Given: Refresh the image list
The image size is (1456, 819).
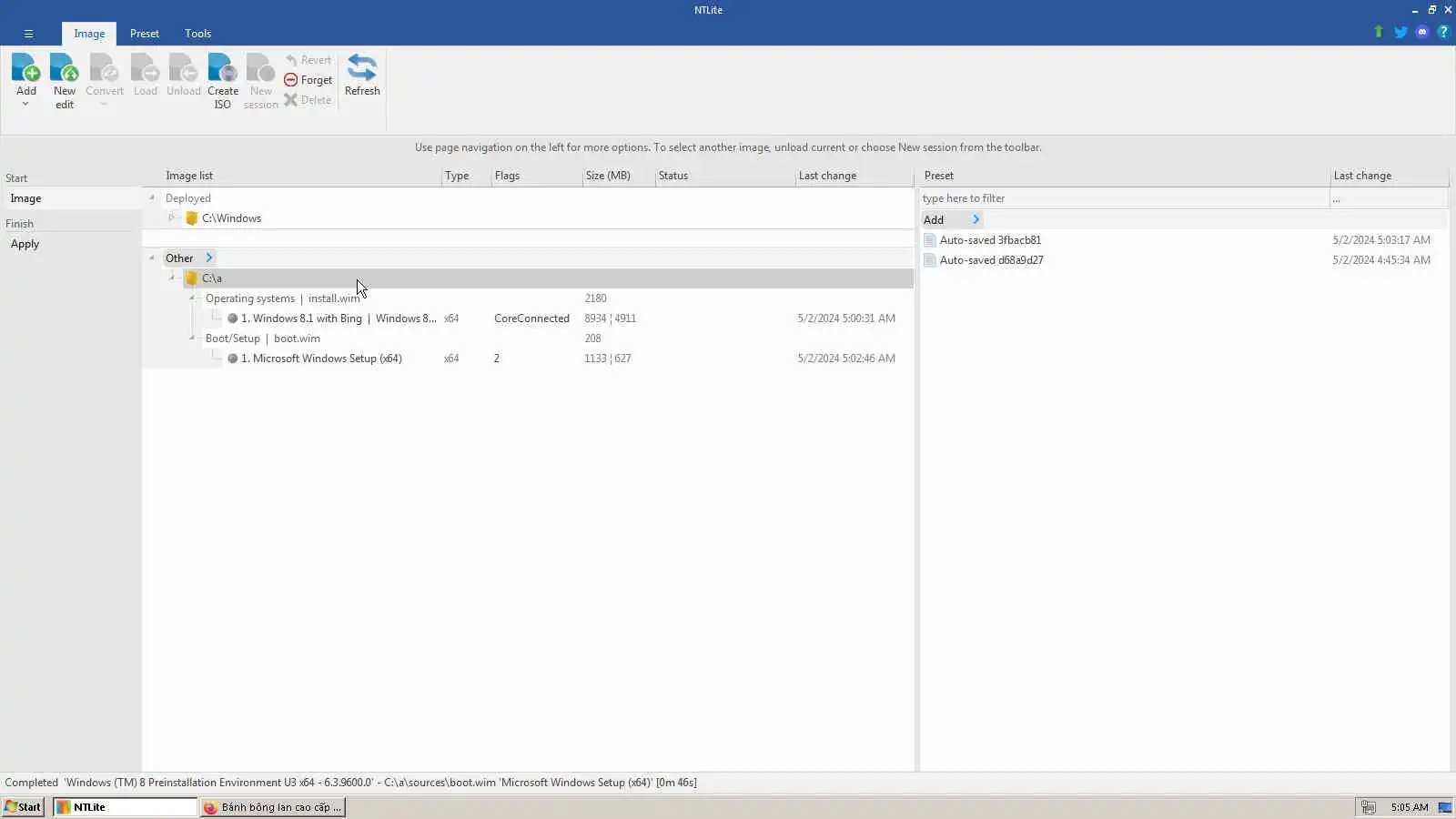Looking at the screenshot, I should pyautogui.click(x=362, y=75).
